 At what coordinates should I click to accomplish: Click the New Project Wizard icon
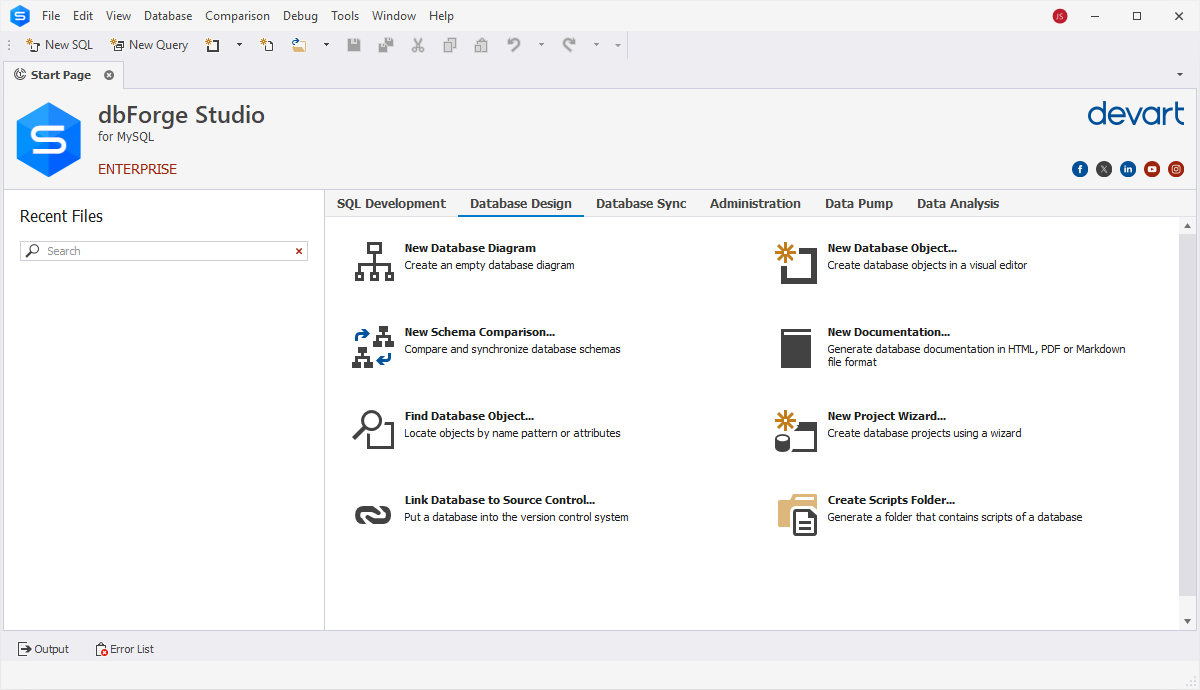[796, 431]
